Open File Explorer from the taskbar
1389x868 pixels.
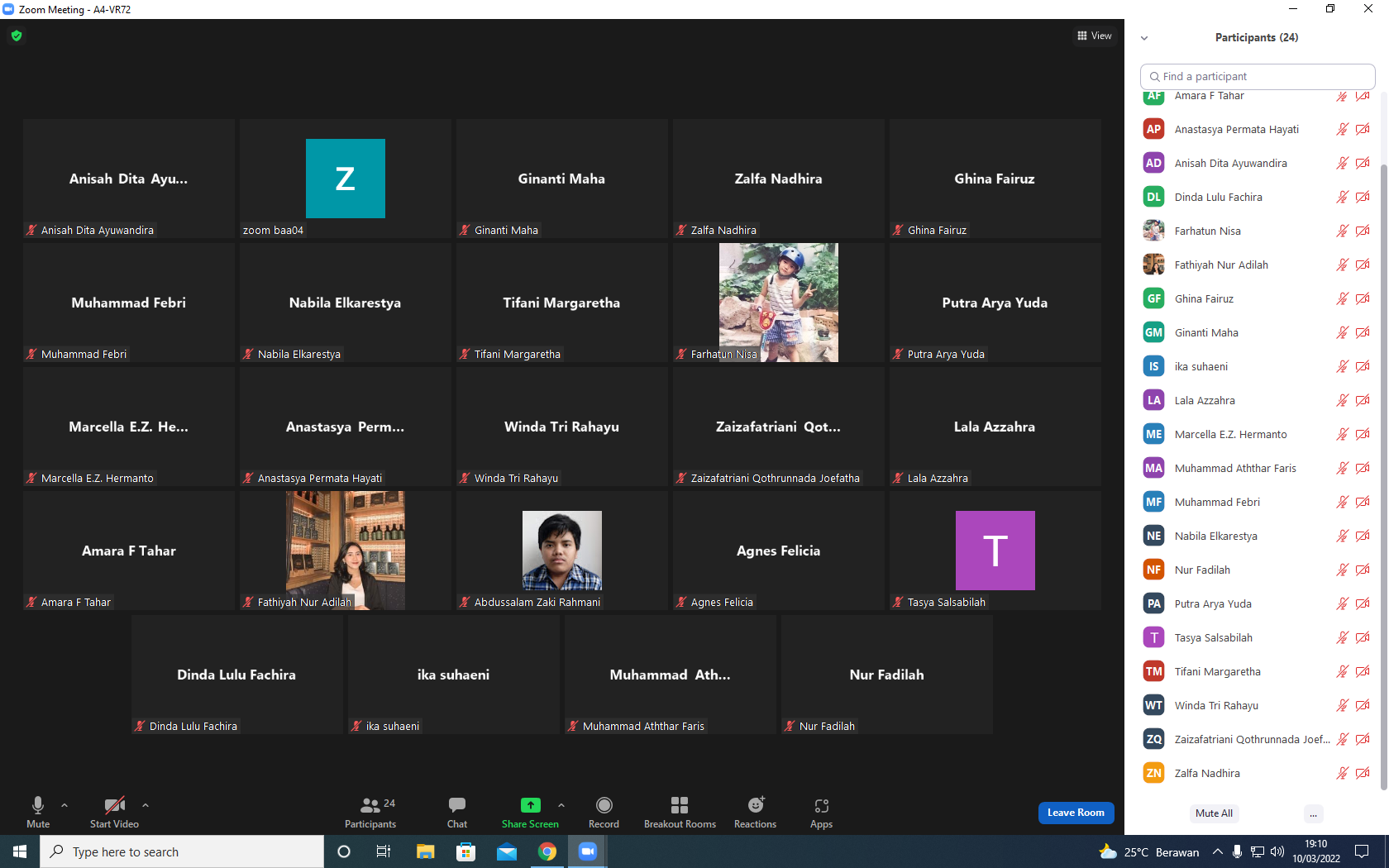pos(426,851)
